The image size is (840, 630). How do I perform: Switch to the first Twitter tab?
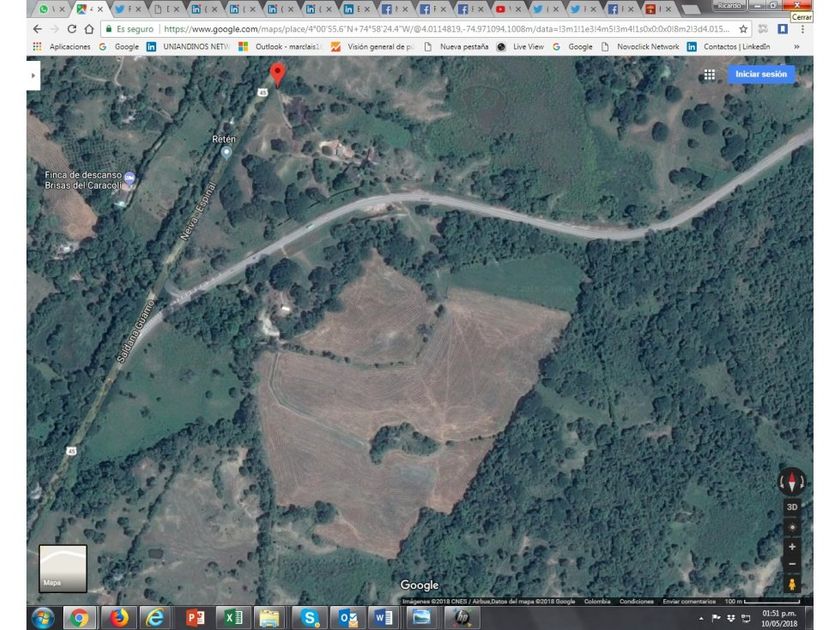(126, 9)
